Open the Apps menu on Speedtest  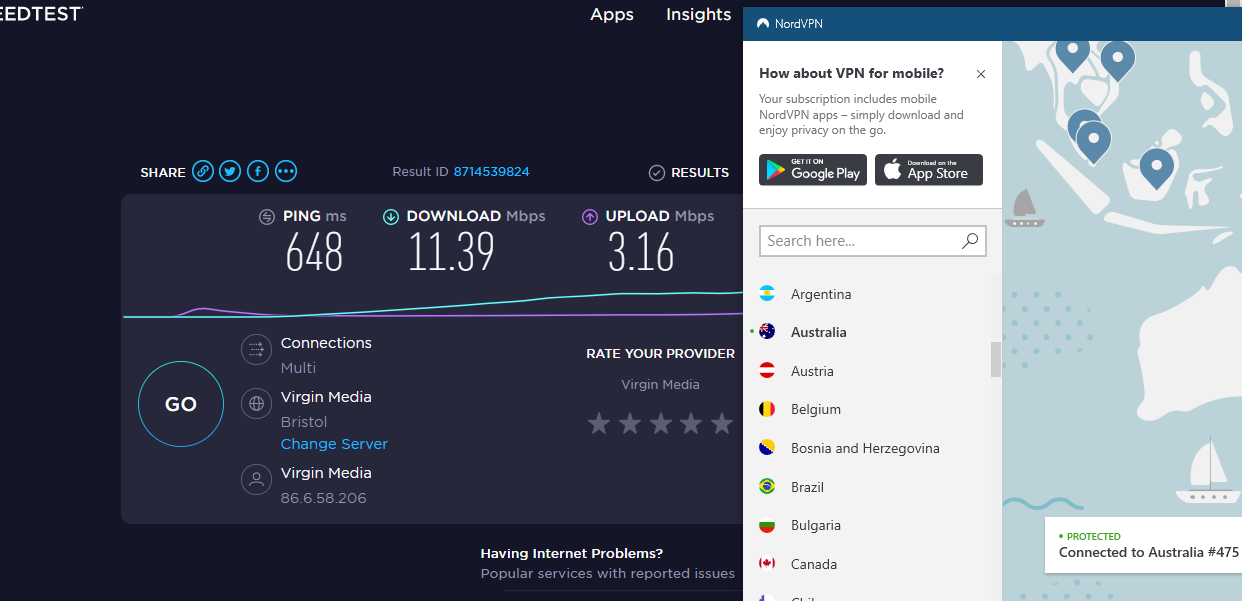612,15
